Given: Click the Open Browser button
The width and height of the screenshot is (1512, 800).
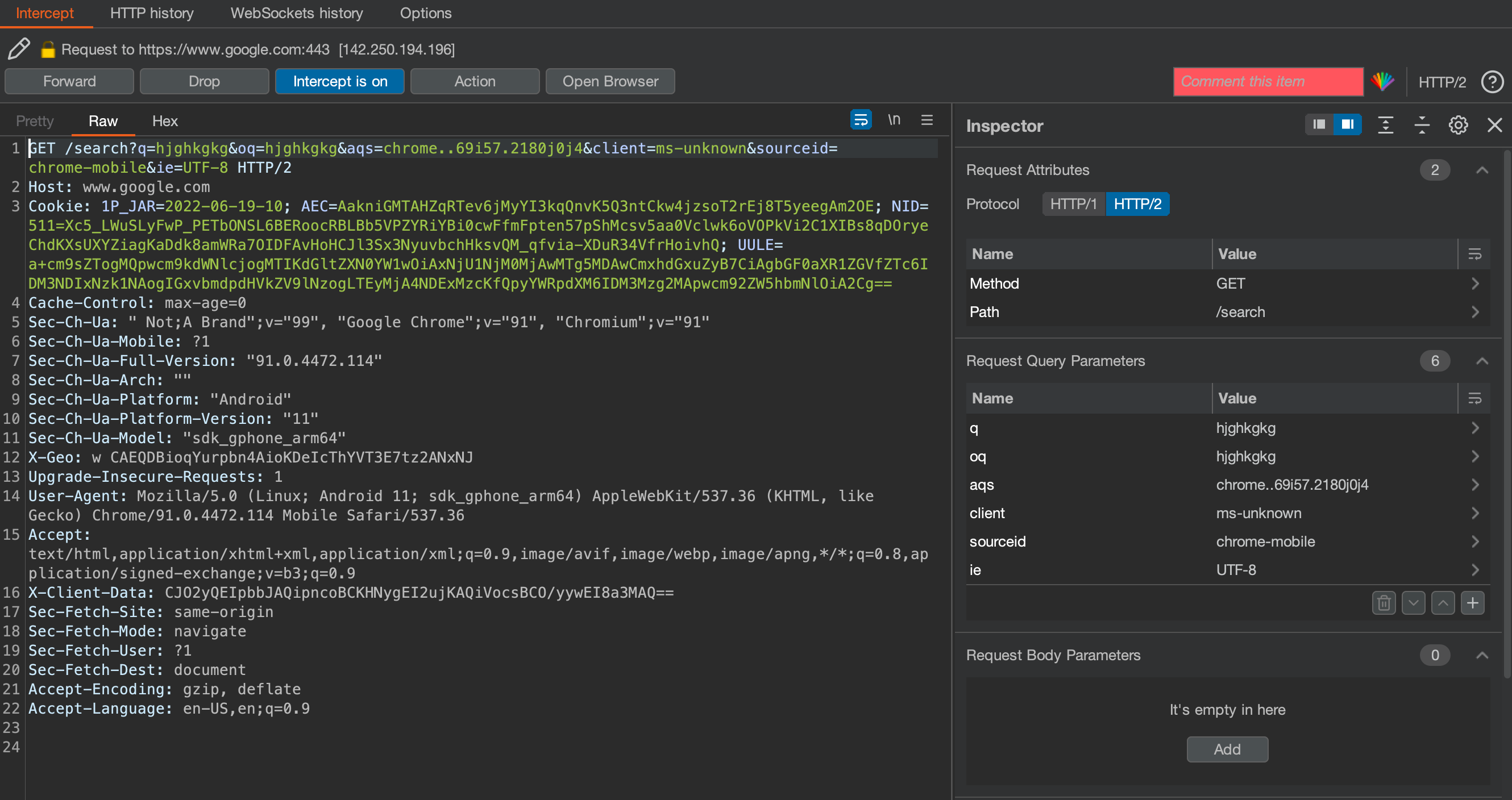Looking at the screenshot, I should (x=610, y=81).
